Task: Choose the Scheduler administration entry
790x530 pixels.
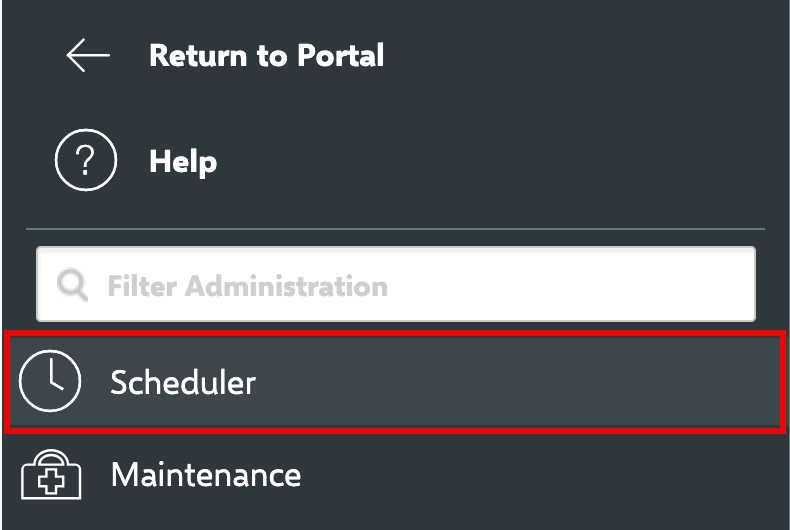Action: tap(183, 382)
